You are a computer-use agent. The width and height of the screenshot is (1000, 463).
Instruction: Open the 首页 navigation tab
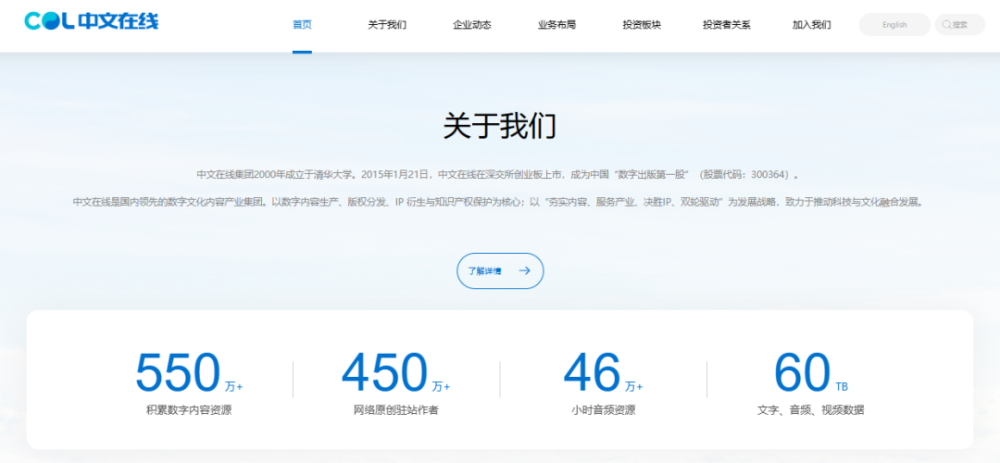click(x=302, y=25)
